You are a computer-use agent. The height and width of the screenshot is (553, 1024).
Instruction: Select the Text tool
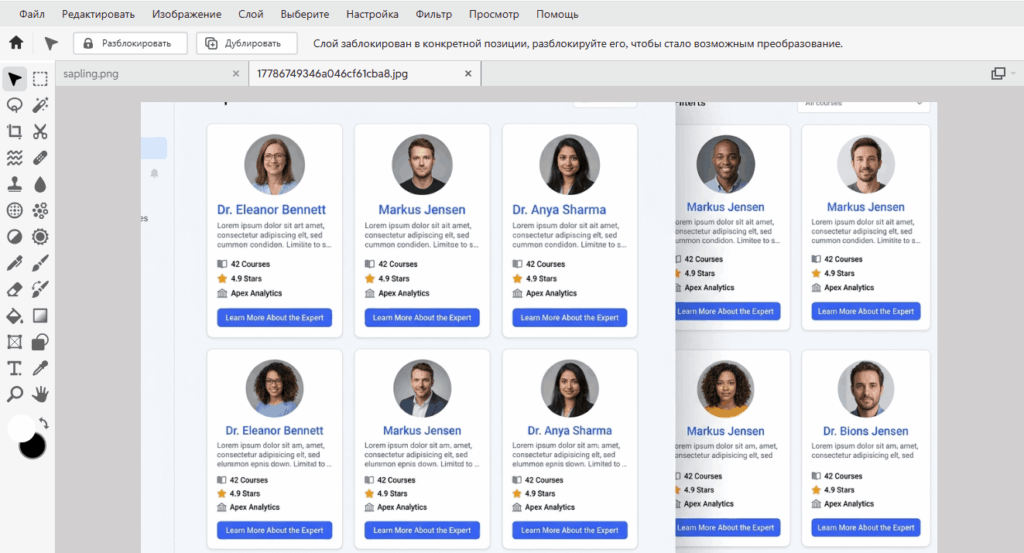point(14,368)
